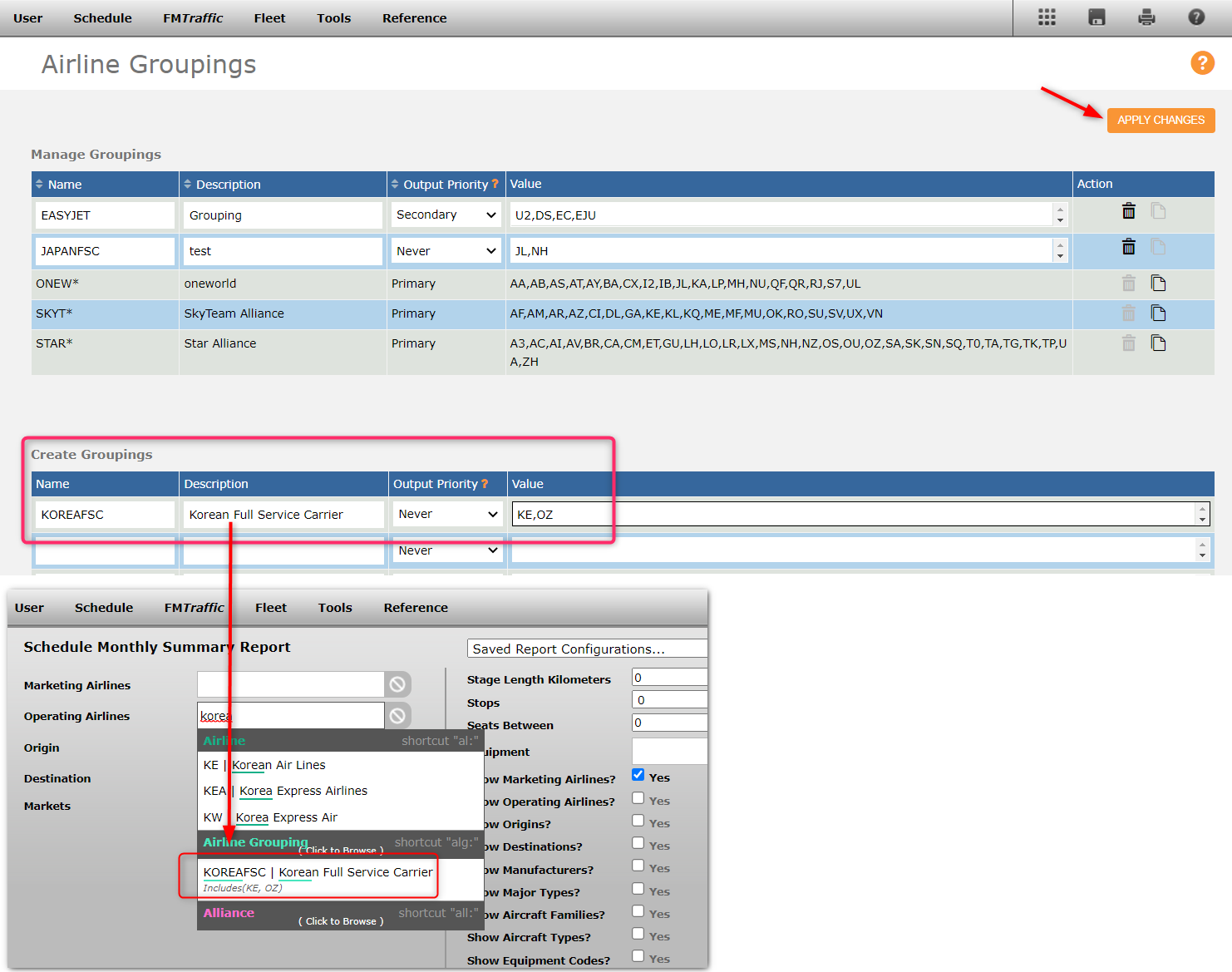Open the top-bar help icon
1232x972 pixels.
1196,17
